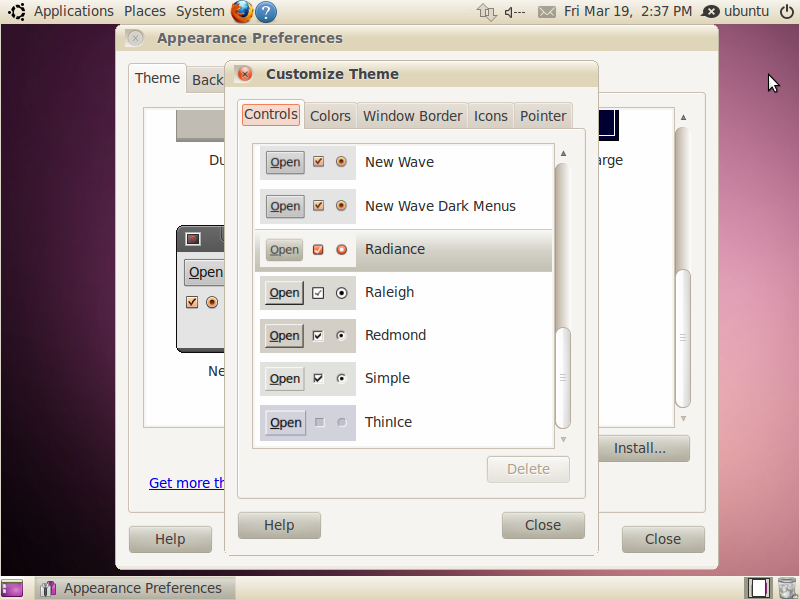Click the theme list scrollbar handle in Appearance Preferences
Screen dimensions: 800x600
coord(683,338)
